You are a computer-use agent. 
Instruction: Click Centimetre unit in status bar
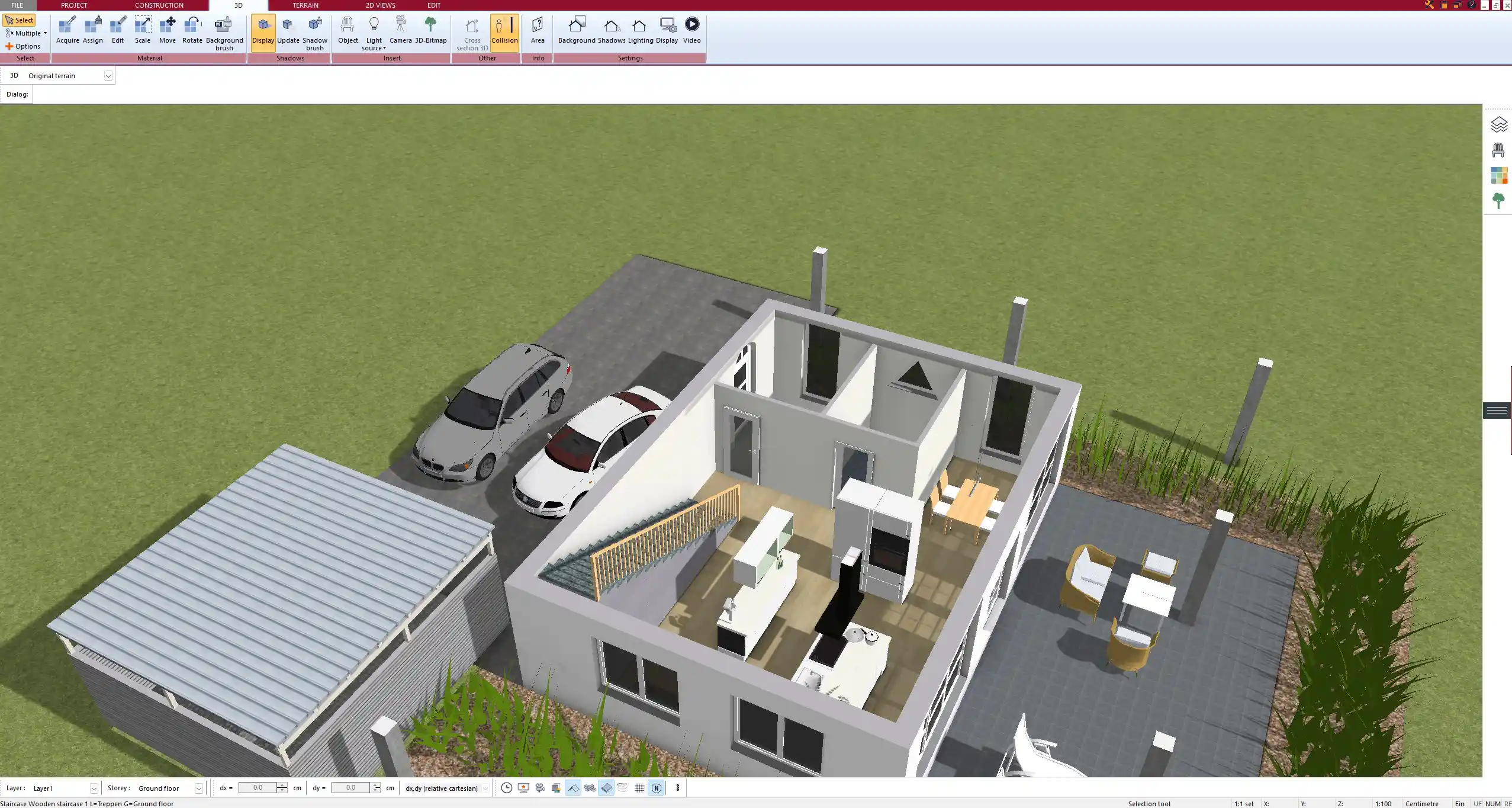pyautogui.click(x=1421, y=804)
